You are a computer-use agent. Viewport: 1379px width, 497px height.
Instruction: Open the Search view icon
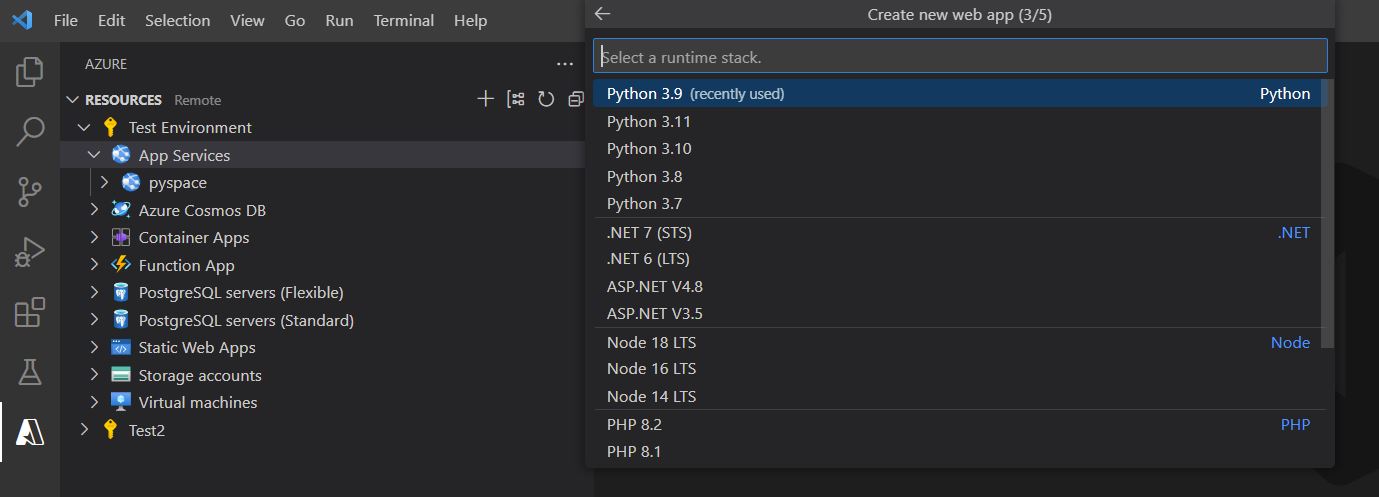29,131
